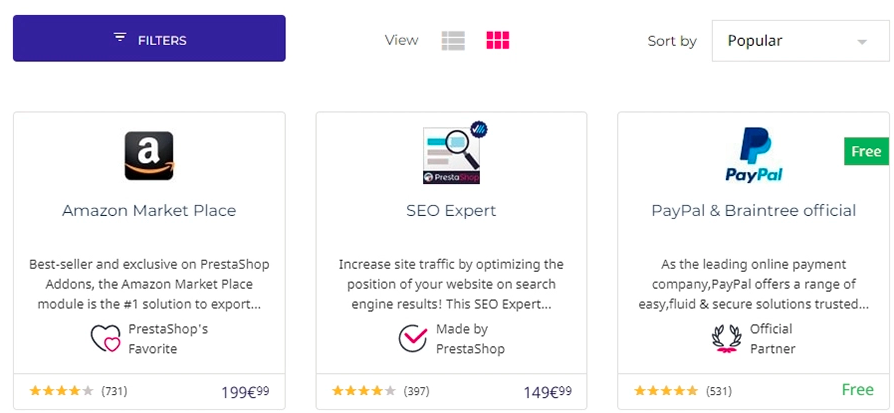Click the SEO Expert magnifier module icon
Screen dimensions: 894x413
[x=454, y=153]
